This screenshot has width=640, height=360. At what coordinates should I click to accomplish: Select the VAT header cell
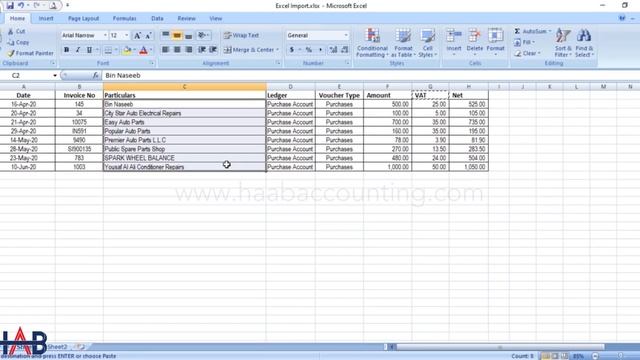click(x=430, y=95)
